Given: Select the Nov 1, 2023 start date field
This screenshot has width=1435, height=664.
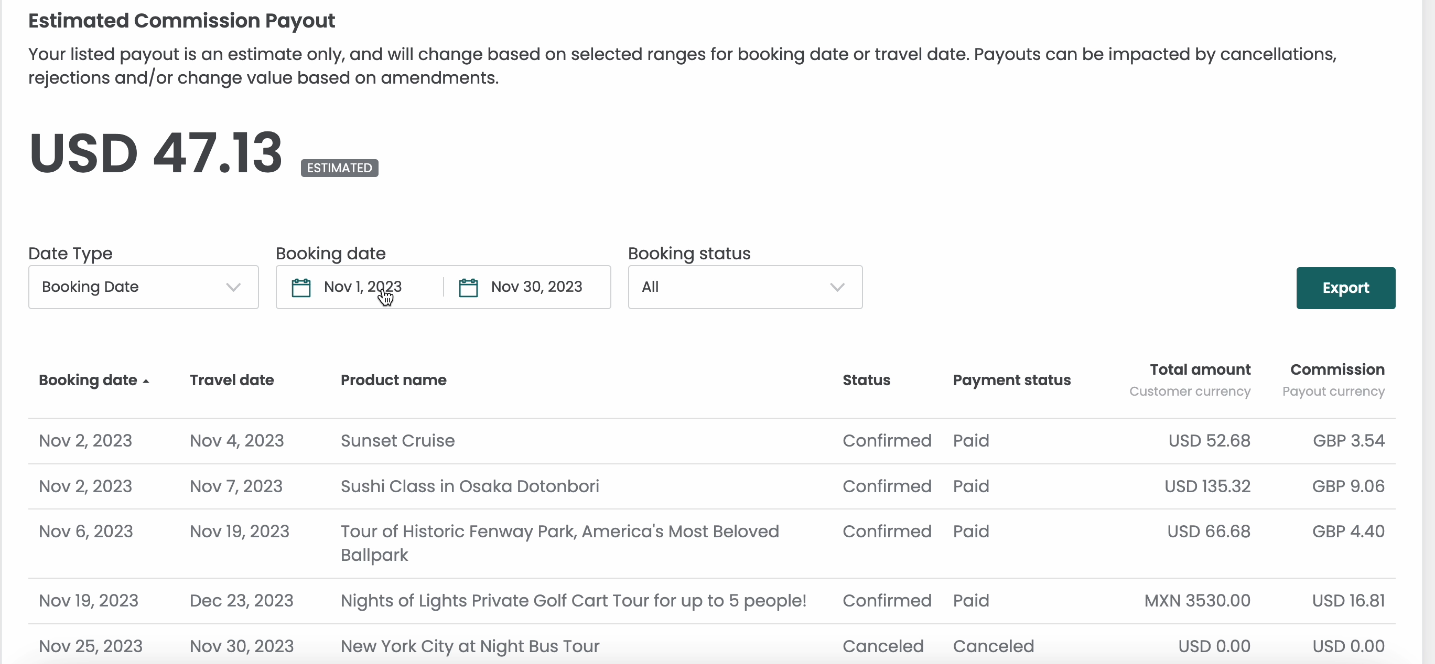Looking at the screenshot, I should pyautogui.click(x=360, y=287).
